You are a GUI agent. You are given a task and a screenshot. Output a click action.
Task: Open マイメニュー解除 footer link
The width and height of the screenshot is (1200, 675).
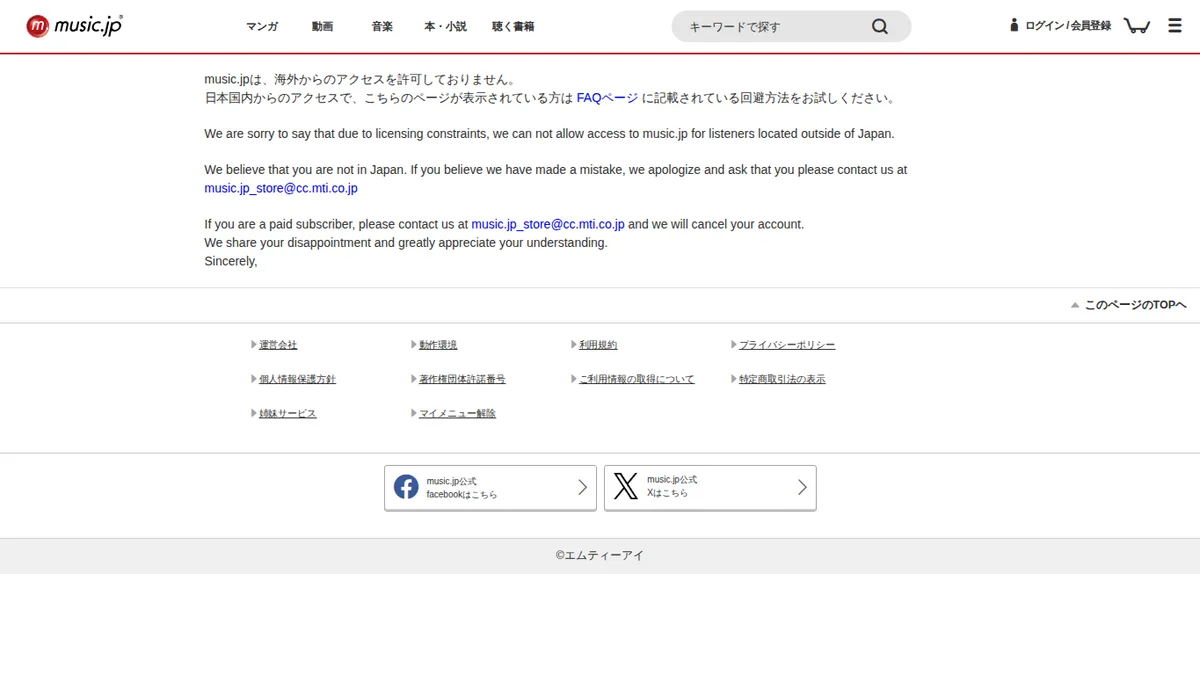click(457, 413)
